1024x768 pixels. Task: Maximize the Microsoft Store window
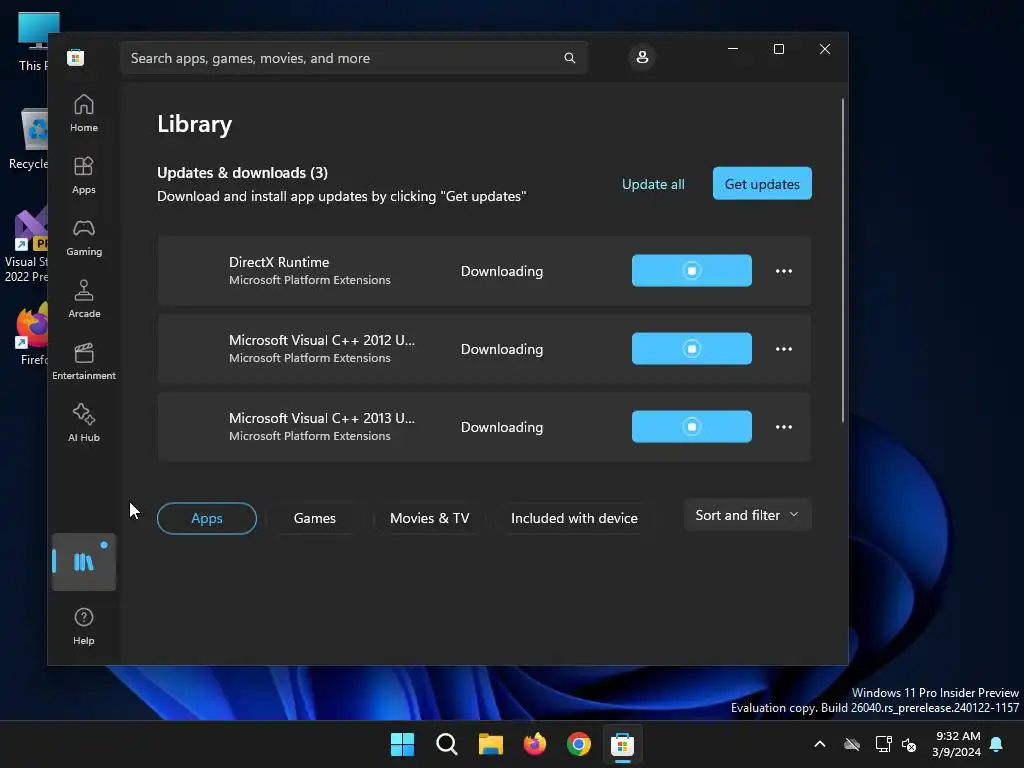point(779,49)
